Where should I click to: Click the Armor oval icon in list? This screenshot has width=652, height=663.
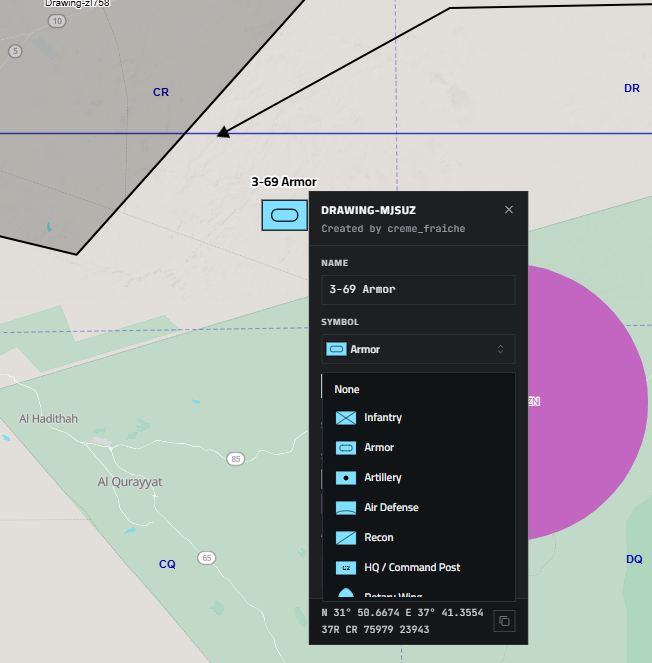[x=346, y=448]
